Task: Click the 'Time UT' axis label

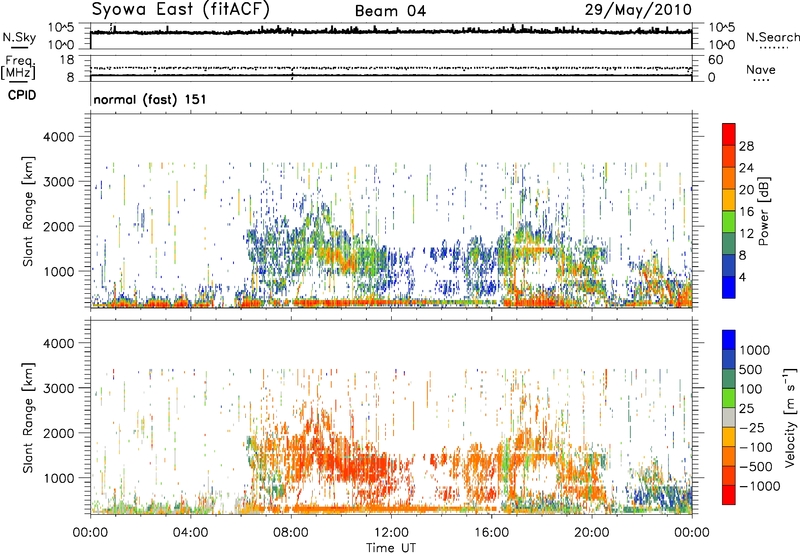Action: pyautogui.click(x=391, y=548)
